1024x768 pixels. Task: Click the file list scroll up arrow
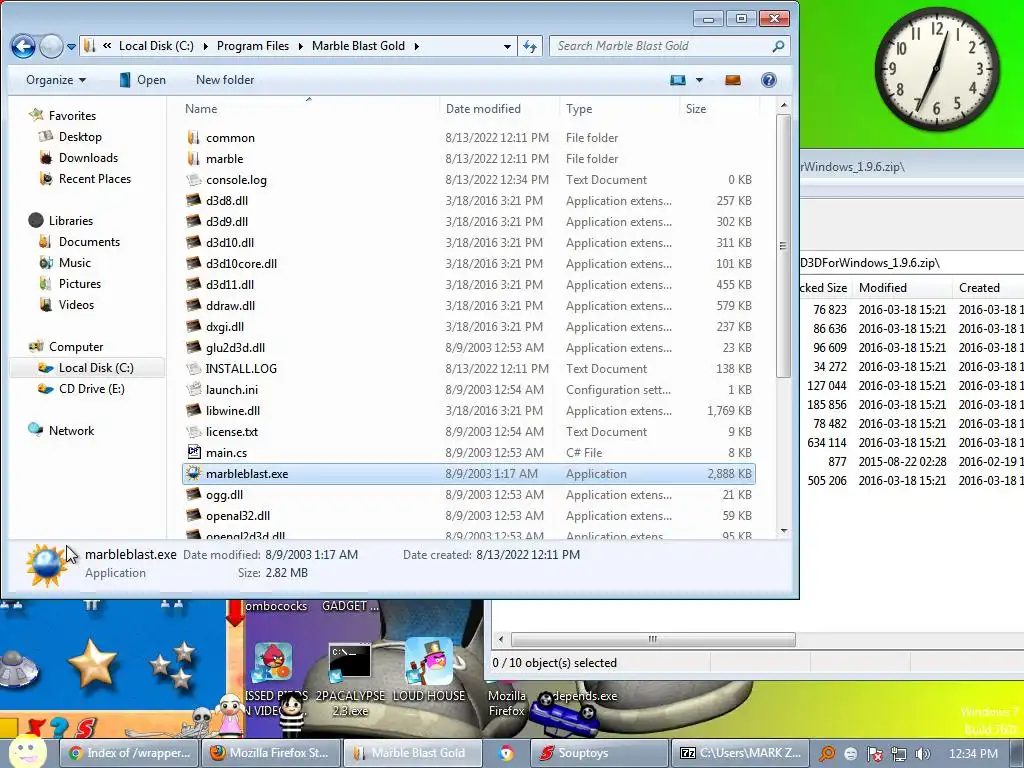pyautogui.click(x=784, y=105)
